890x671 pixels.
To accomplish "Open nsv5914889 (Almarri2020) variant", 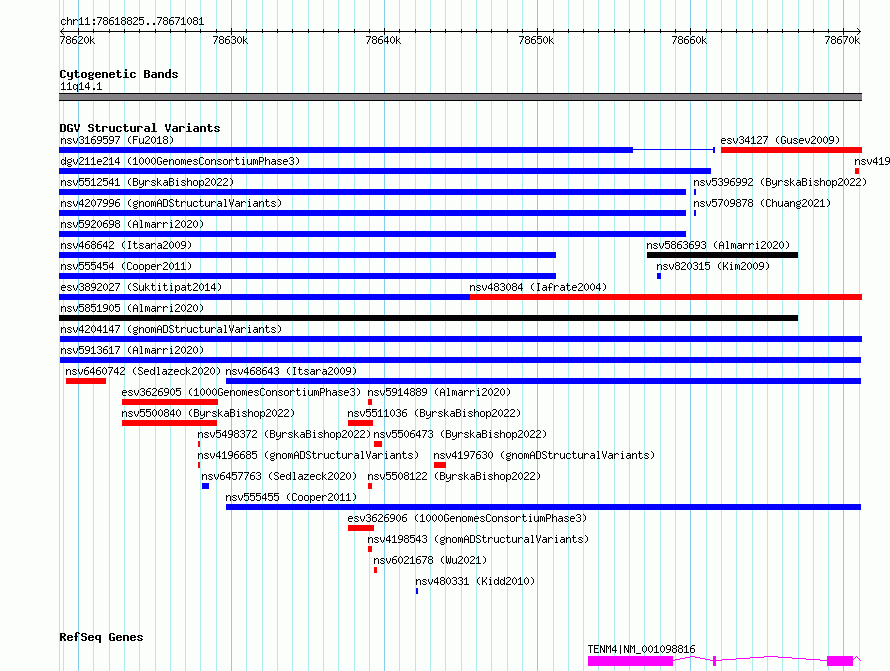I will tap(439, 392).
